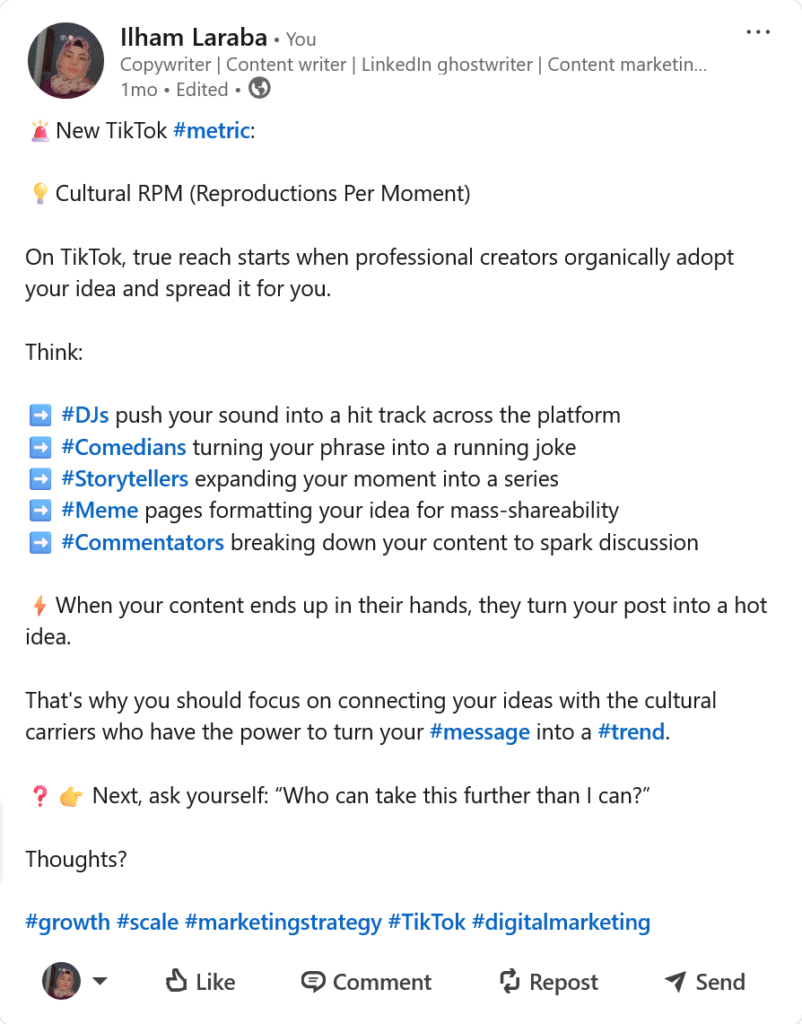Open the #message hashtag

pos(479,732)
